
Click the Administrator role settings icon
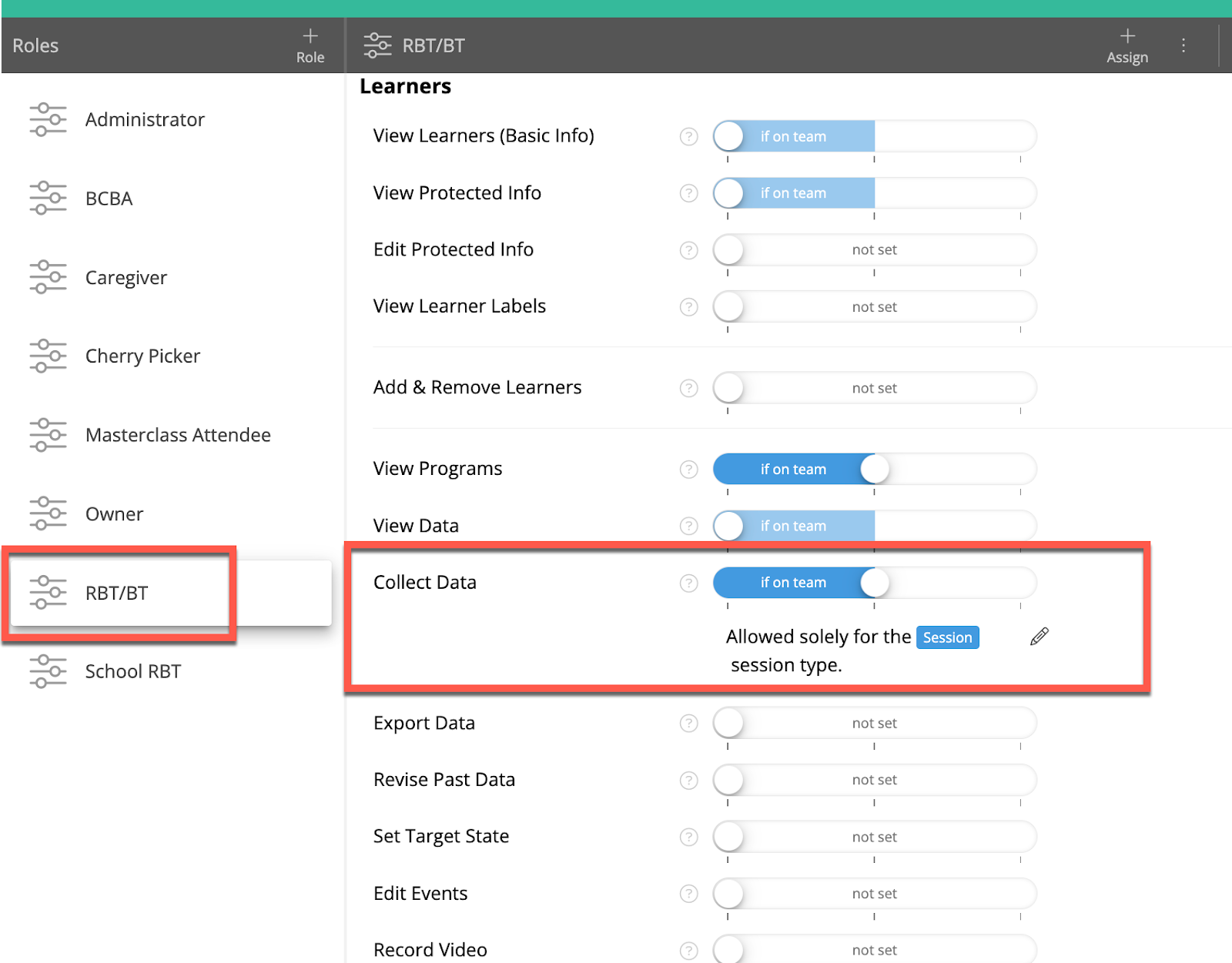pyautogui.click(x=49, y=119)
